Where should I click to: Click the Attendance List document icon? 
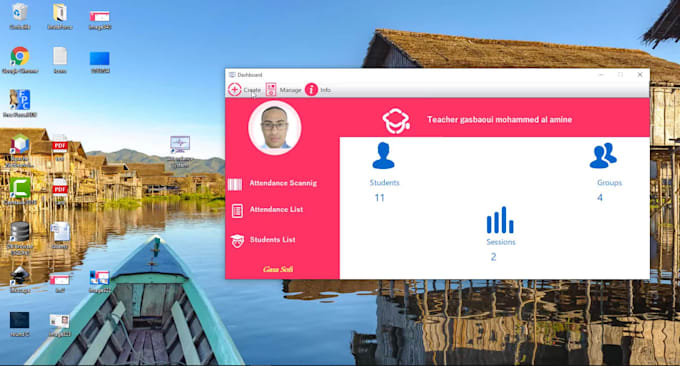pyautogui.click(x=237, y=211)
